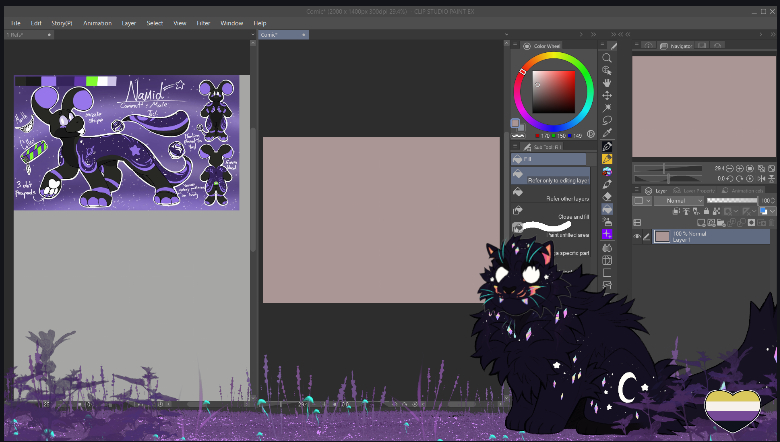The image size is (780, 442).
Task: Select the Layer 1 thumbnail
Action: 661,236
